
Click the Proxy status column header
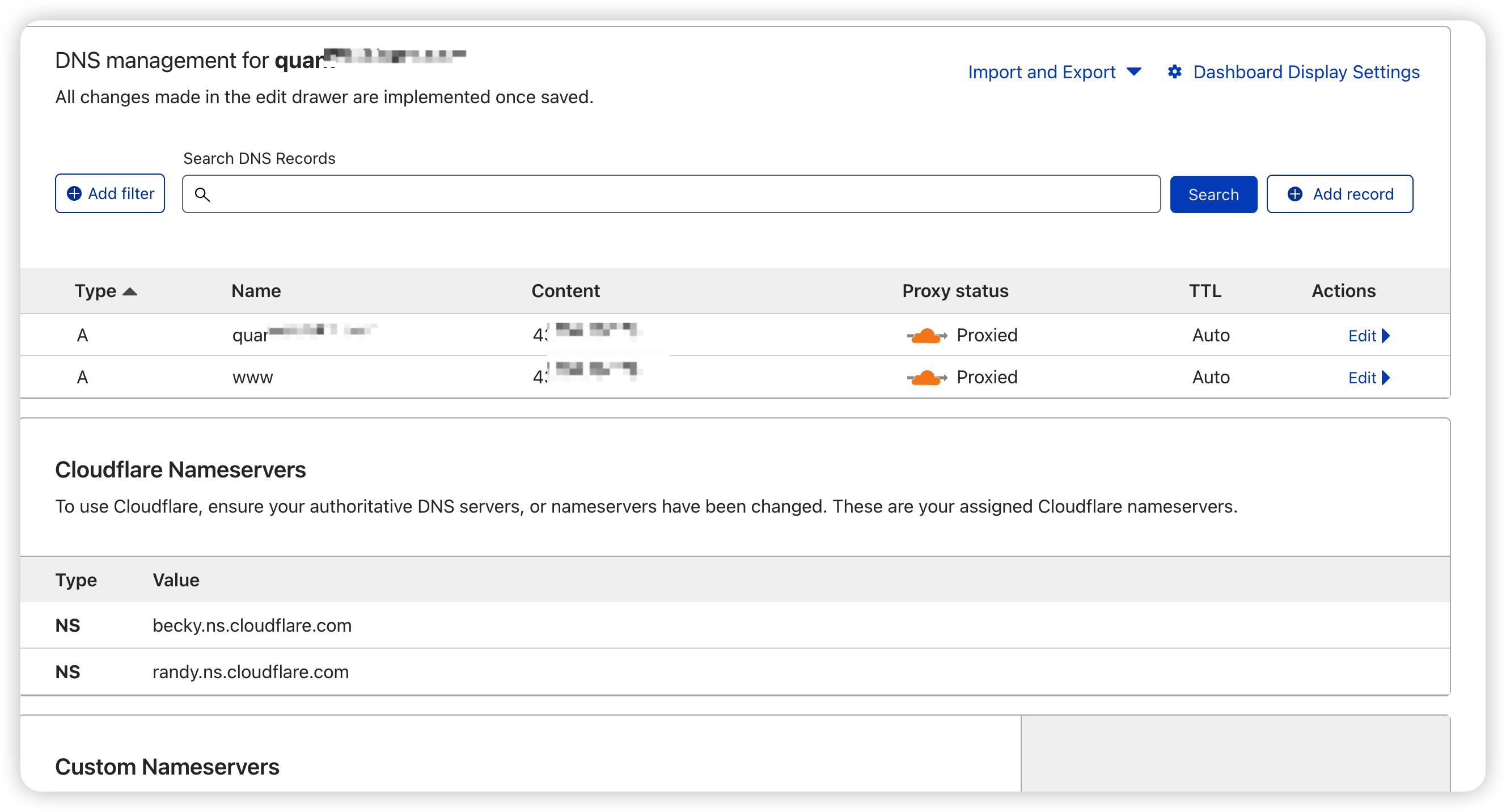955,291
